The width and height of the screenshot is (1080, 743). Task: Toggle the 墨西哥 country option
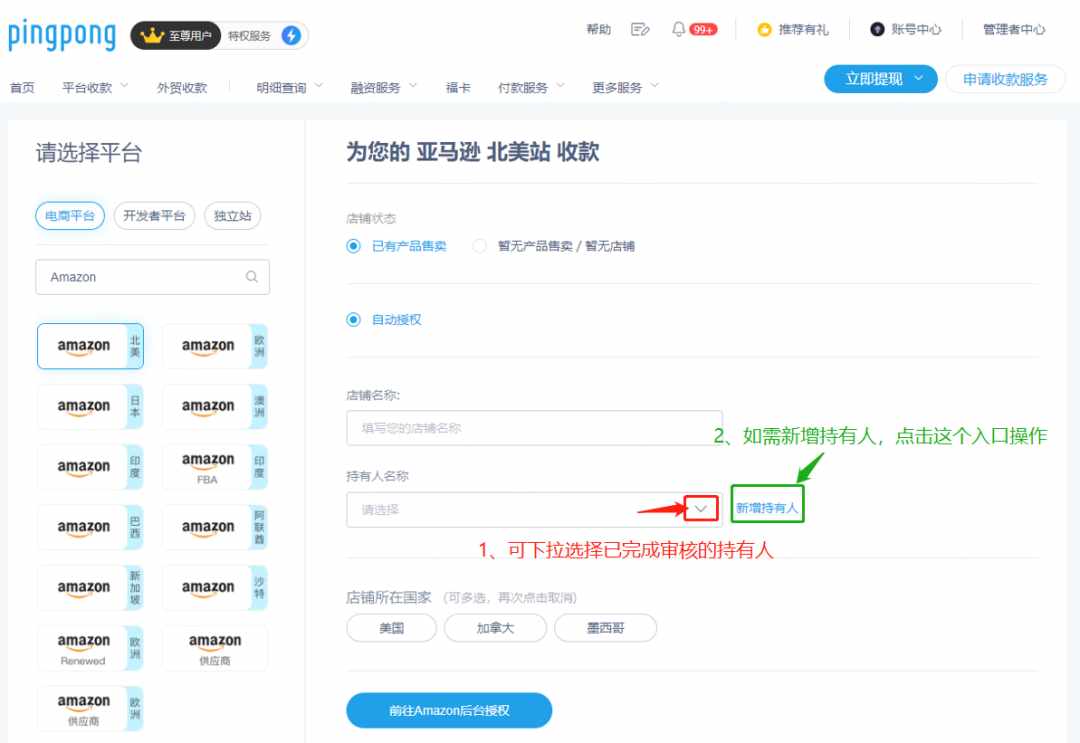click(605, 628)
